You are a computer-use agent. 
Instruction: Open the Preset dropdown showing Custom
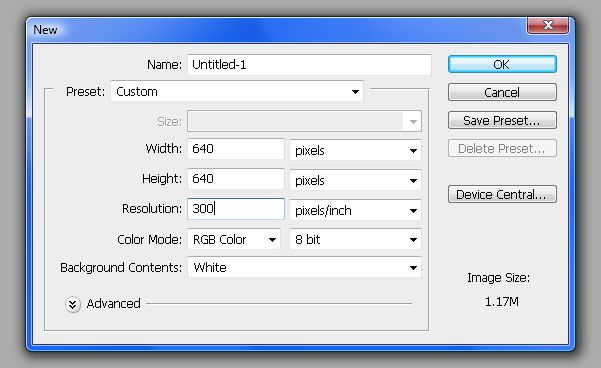tap(237, 91)
